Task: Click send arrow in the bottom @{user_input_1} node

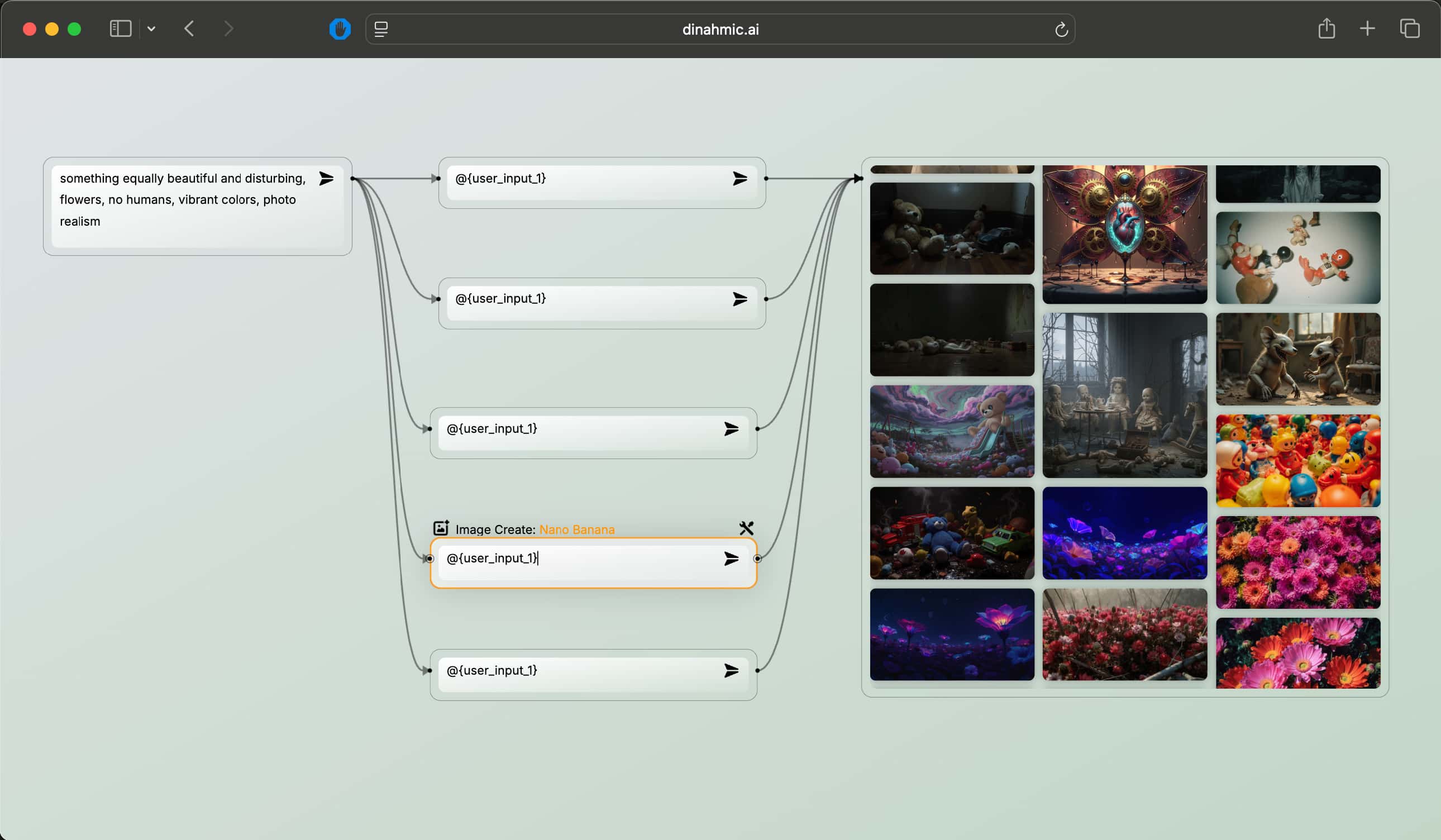Action: coord(731,670)
